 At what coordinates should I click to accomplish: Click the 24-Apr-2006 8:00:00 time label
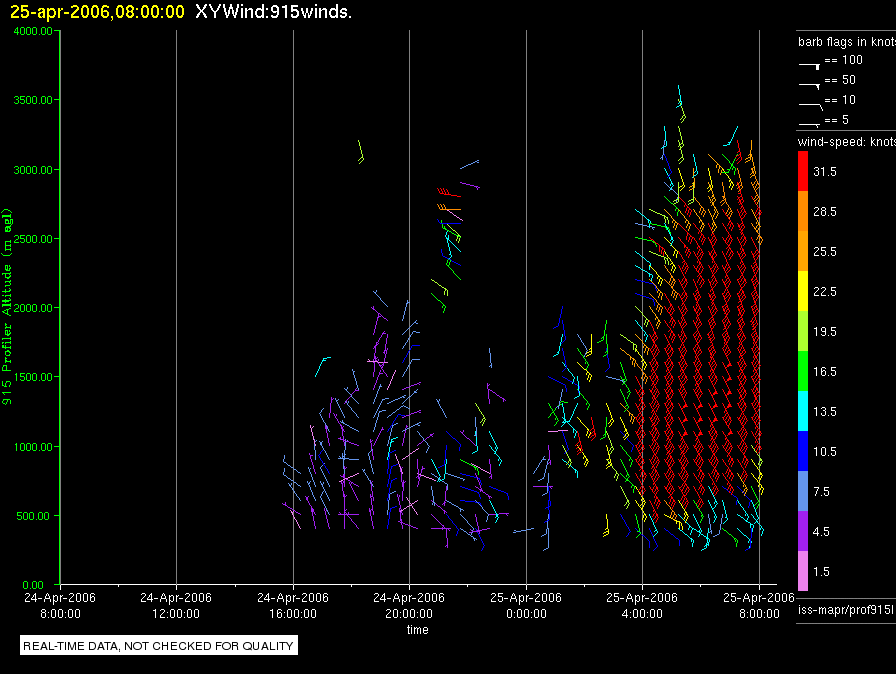pos(60,605)
